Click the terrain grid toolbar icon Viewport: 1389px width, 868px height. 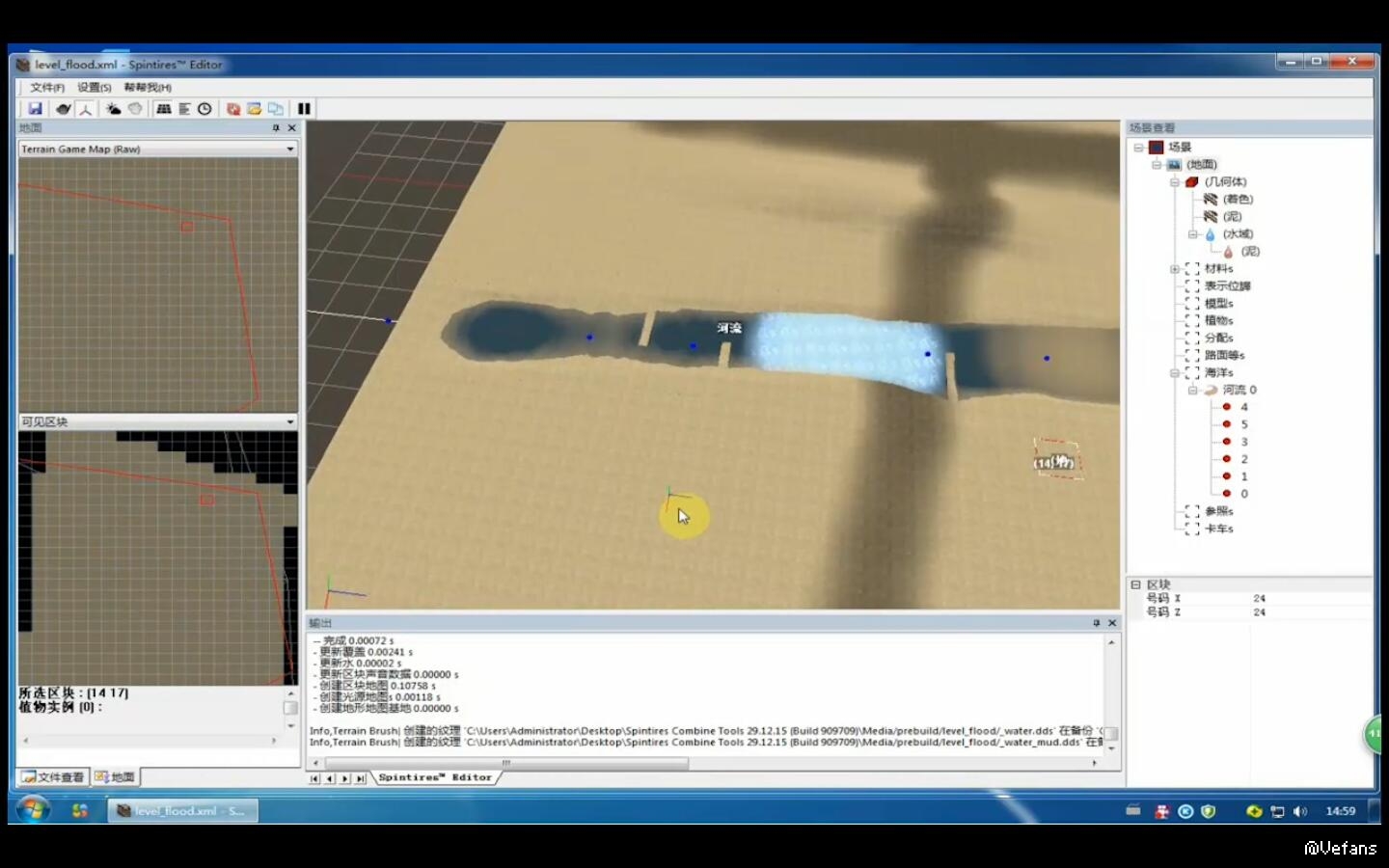point(164,109)
